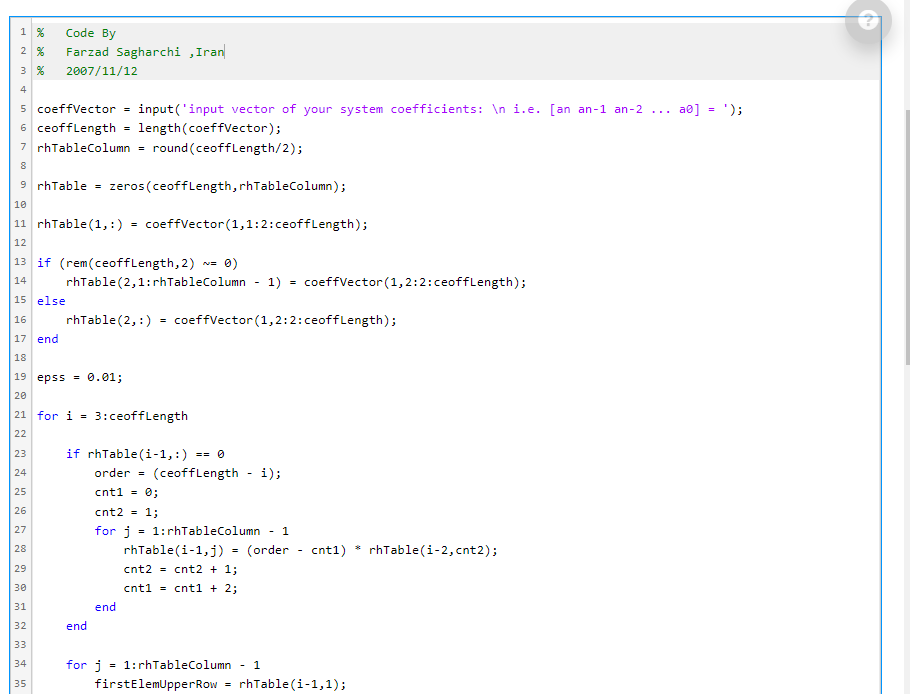Screen dimensions: 910x694
Task: Click the 'else' keyword on line 15
Action: [51, 301]
